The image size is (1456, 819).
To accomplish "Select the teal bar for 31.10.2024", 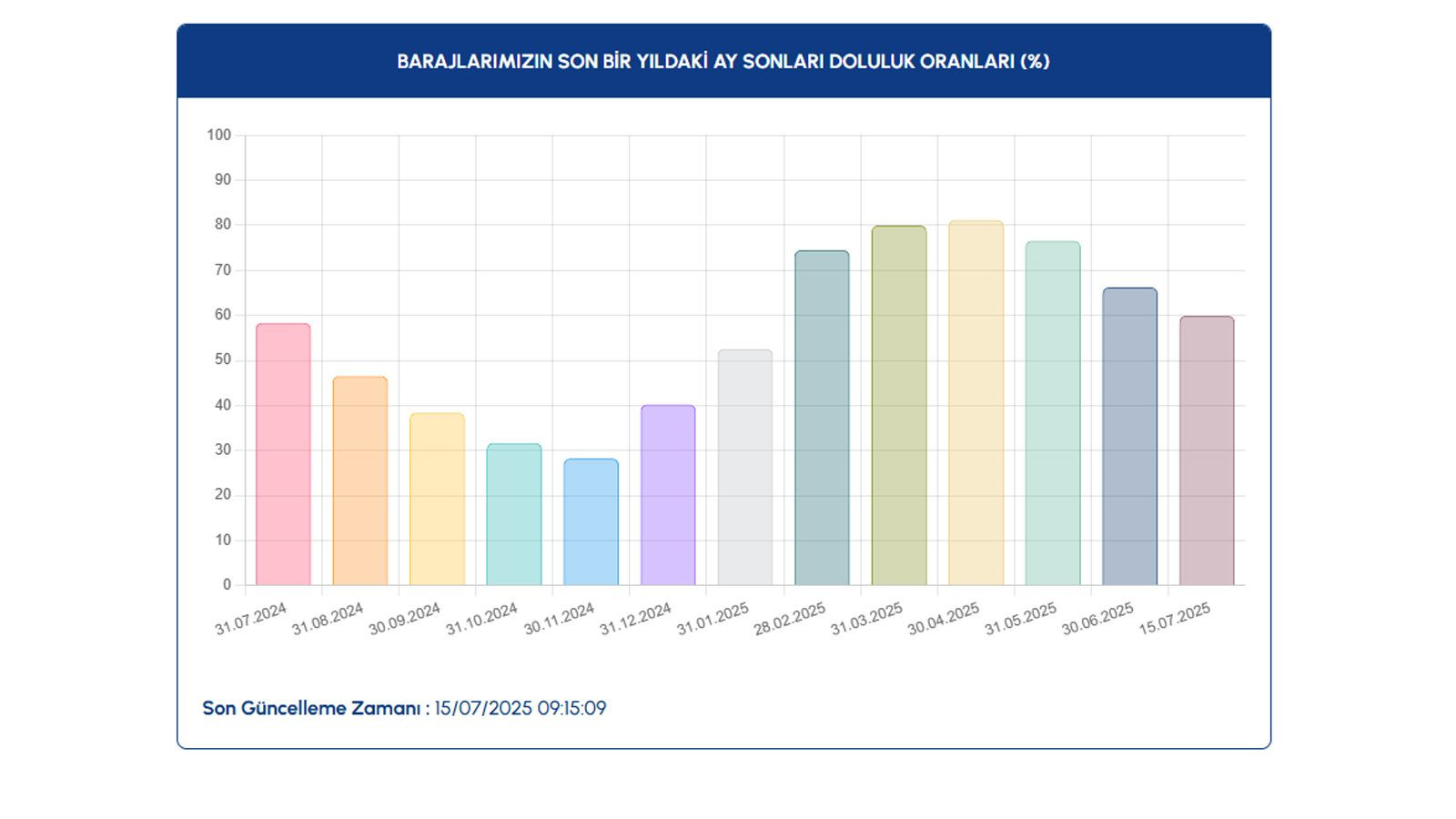I will [x=514, y=514].
